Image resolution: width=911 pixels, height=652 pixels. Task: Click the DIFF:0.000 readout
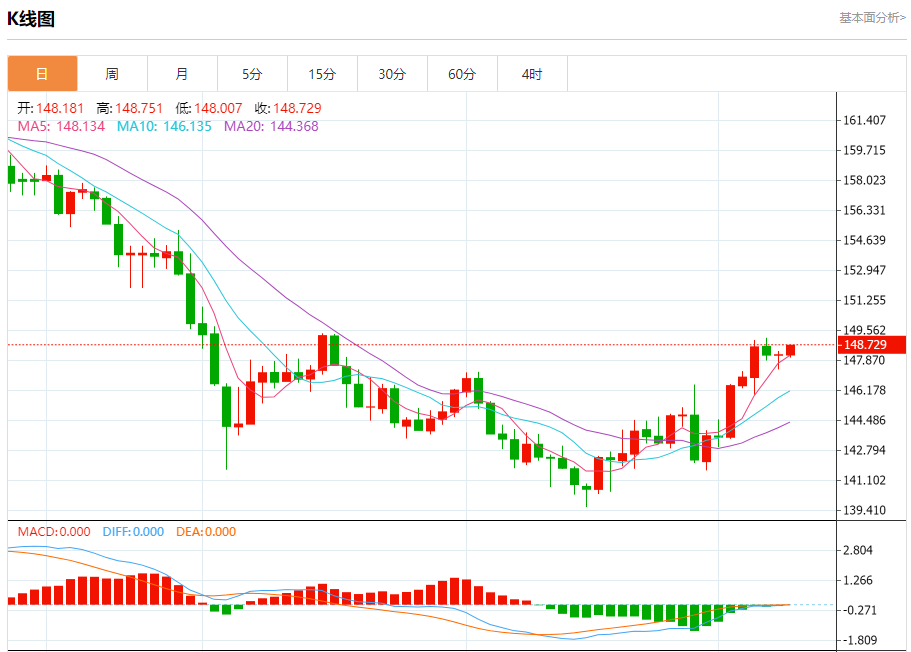click(x=133, y=532)
